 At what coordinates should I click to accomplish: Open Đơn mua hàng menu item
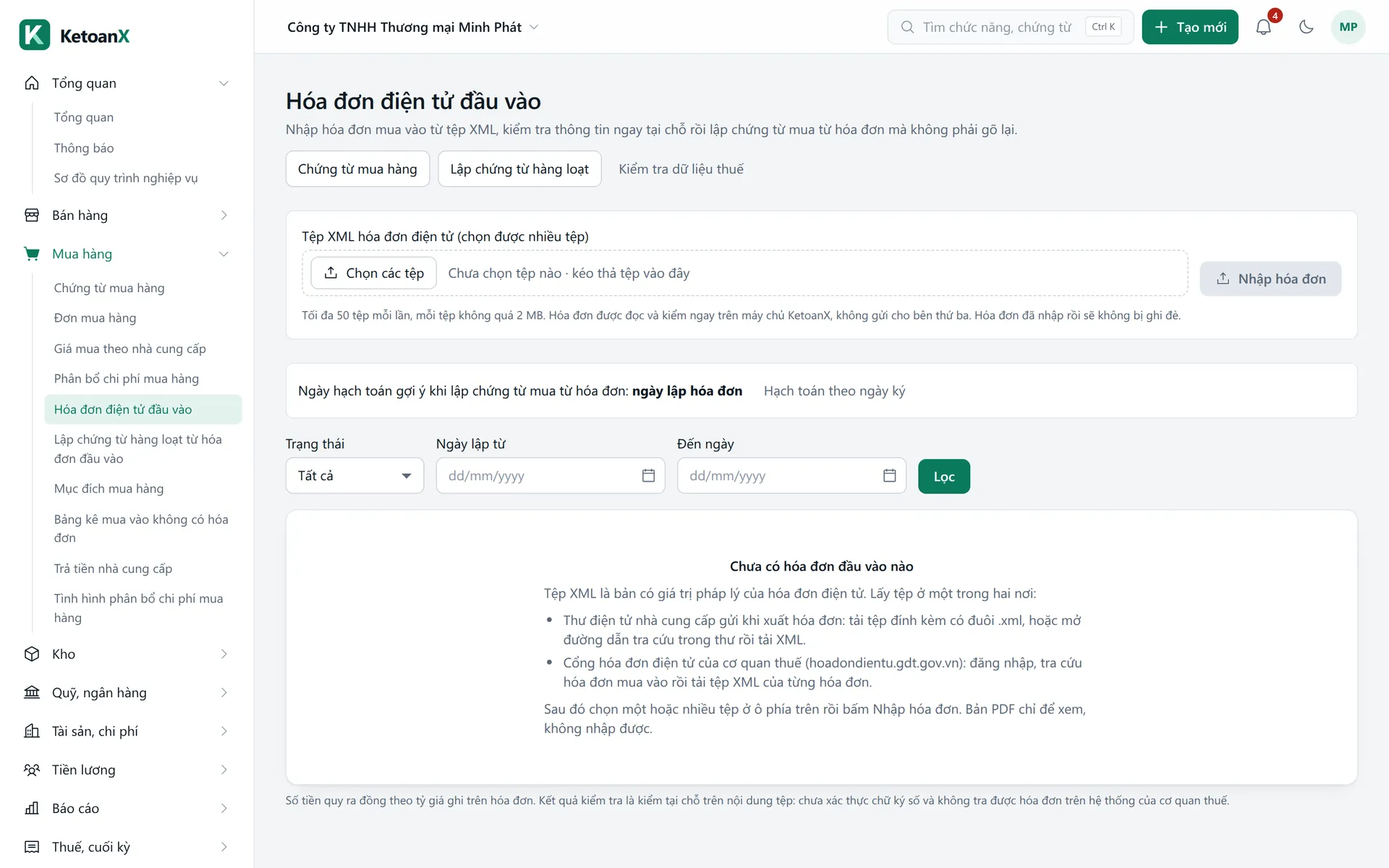[x=143, y=318]
